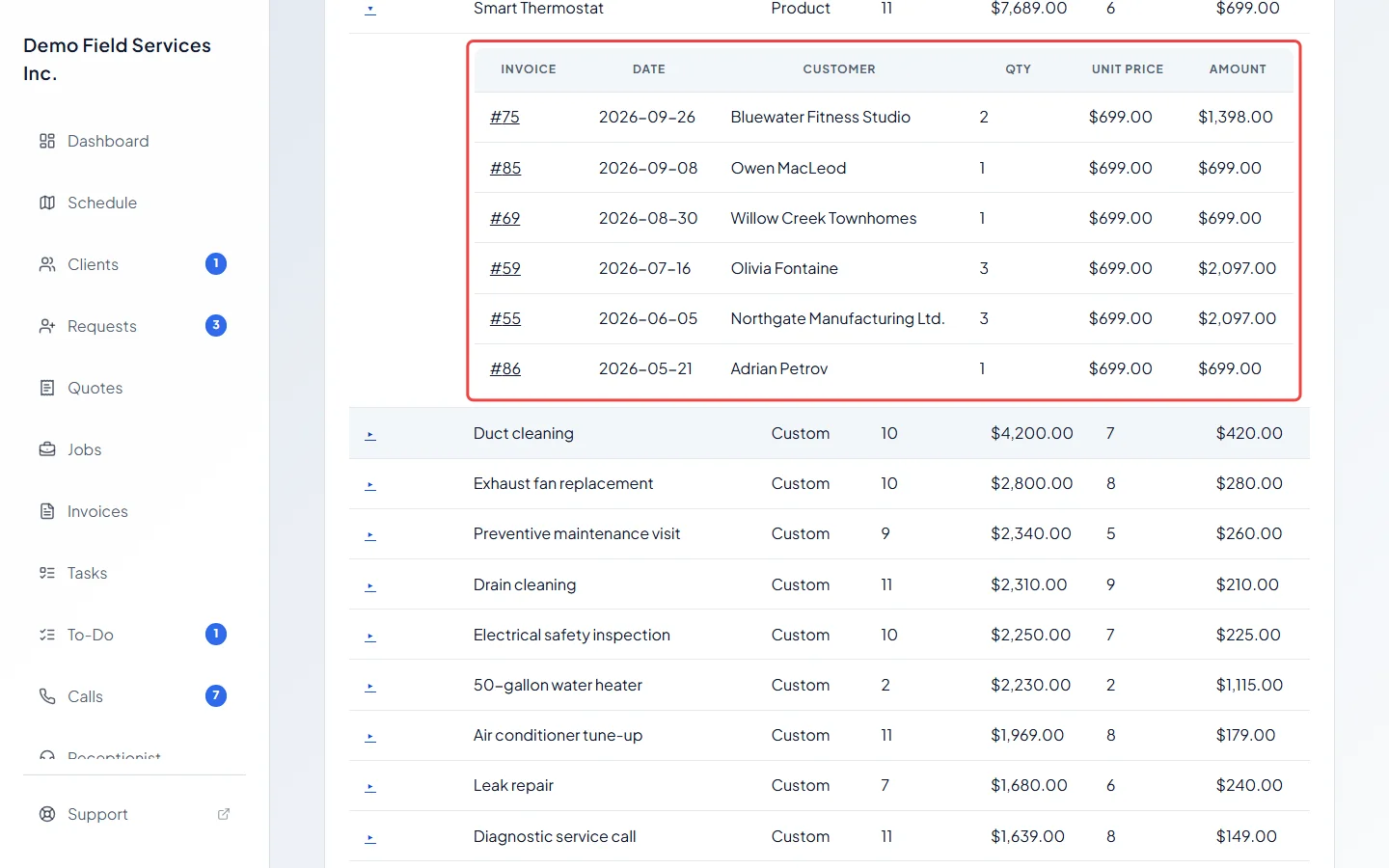Open invoice #85 link
The image size is (1389, 868).
tap(505, 168)
